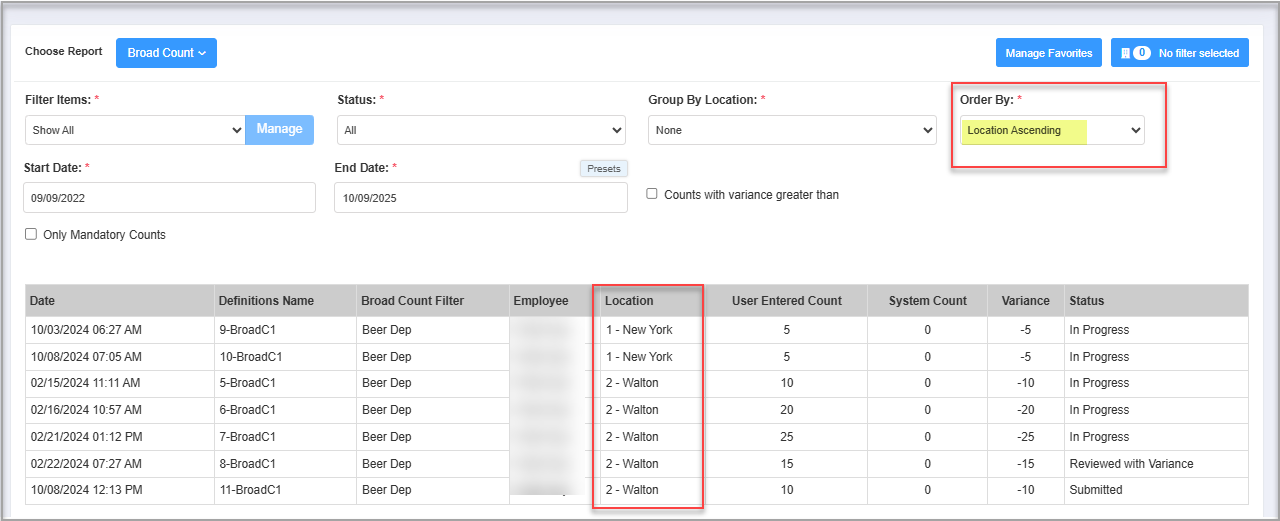Select the 9-BroadC1 definition row
This screenshot has height=521, width=1280.
tap(250, 330)
